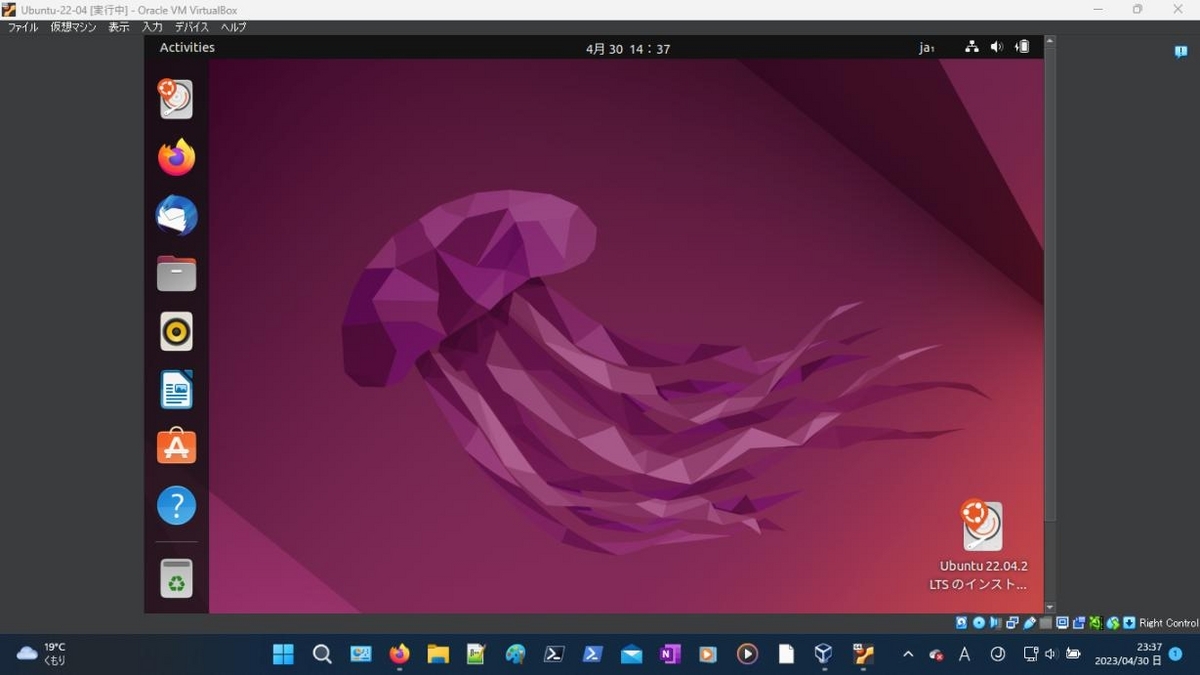This screenshot has height=675, width=1200.
Task: Open OneNote from the taskbar
Action: coord(670,654)
